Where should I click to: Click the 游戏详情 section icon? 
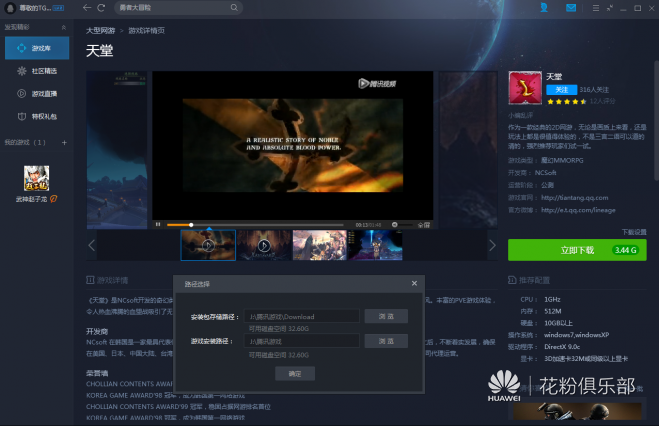coord(90,280)
